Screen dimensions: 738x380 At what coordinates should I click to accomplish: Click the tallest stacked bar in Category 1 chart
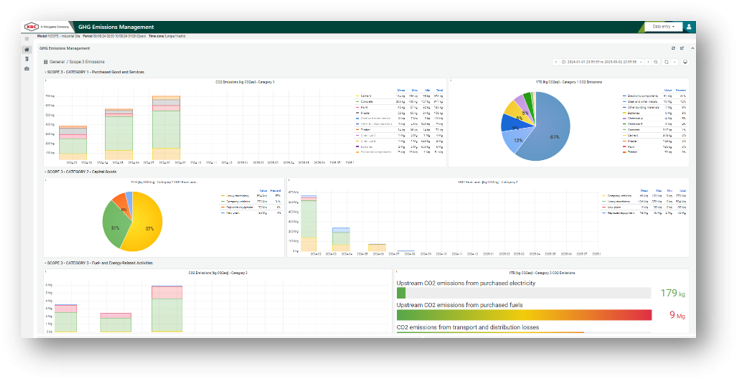click(166, 128)
